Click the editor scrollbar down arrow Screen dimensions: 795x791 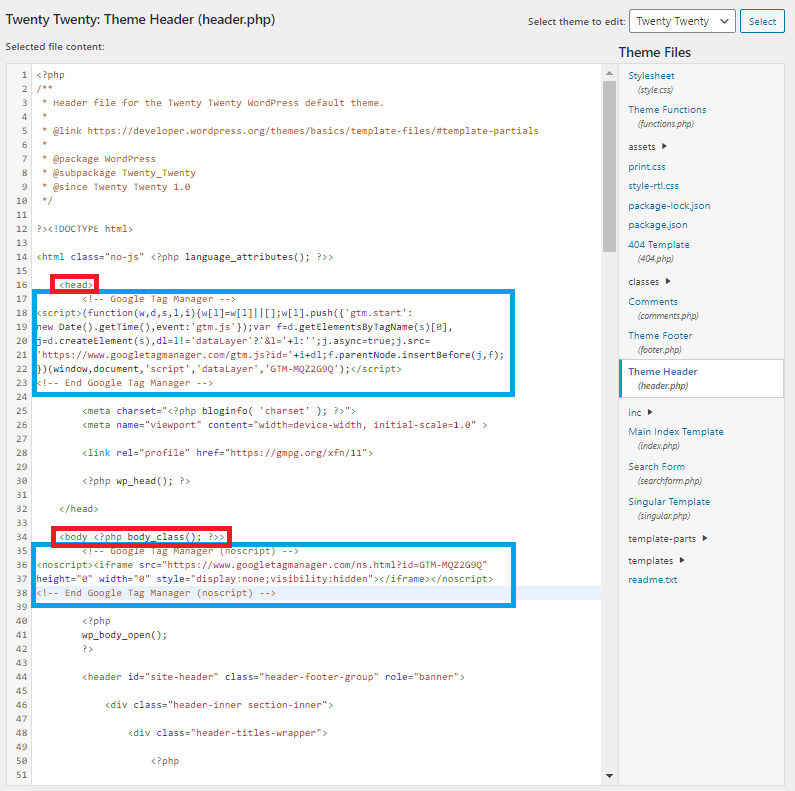[609, 776]
